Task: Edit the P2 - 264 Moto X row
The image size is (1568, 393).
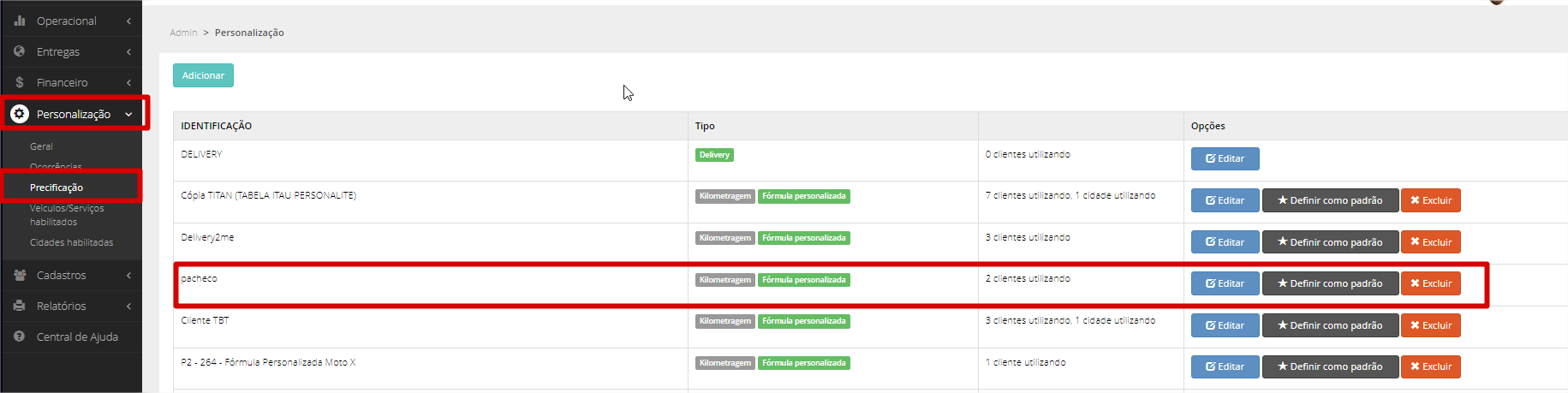Action: [x=1225, y=366]
